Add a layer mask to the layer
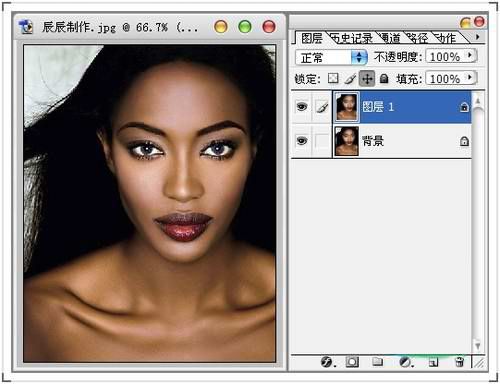Viewport: 500px width, 384px height. (x=352, y=362)
